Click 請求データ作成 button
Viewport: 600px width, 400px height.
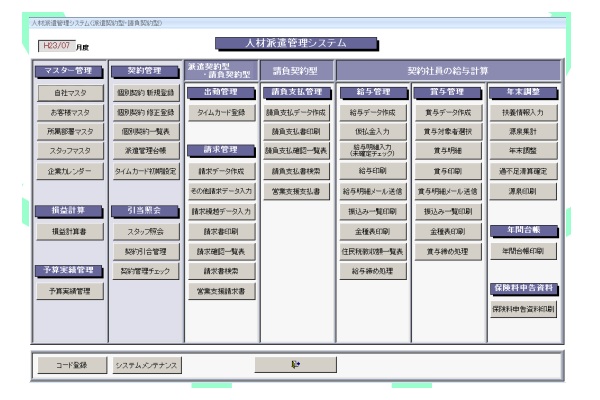[221, 171]
